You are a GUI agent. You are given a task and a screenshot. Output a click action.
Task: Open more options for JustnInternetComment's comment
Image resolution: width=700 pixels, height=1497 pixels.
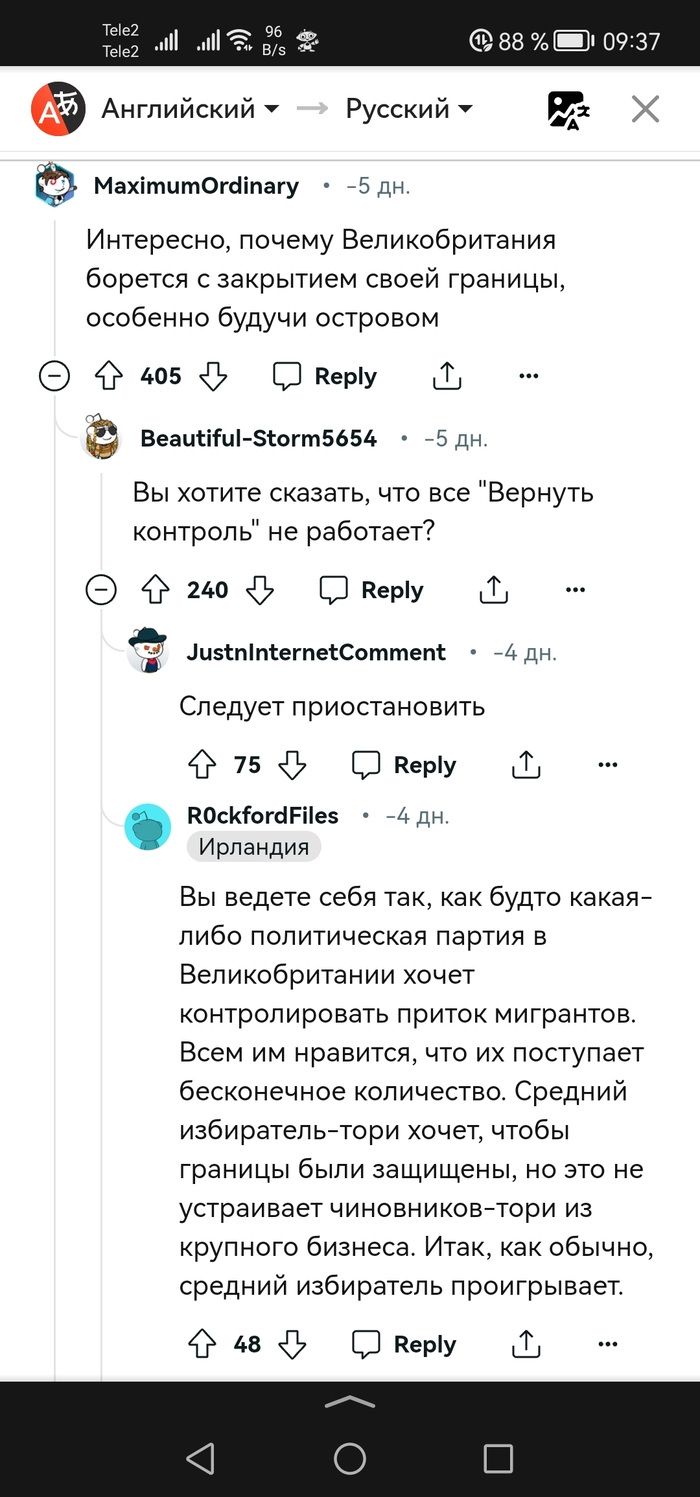(x=608, y=766)
